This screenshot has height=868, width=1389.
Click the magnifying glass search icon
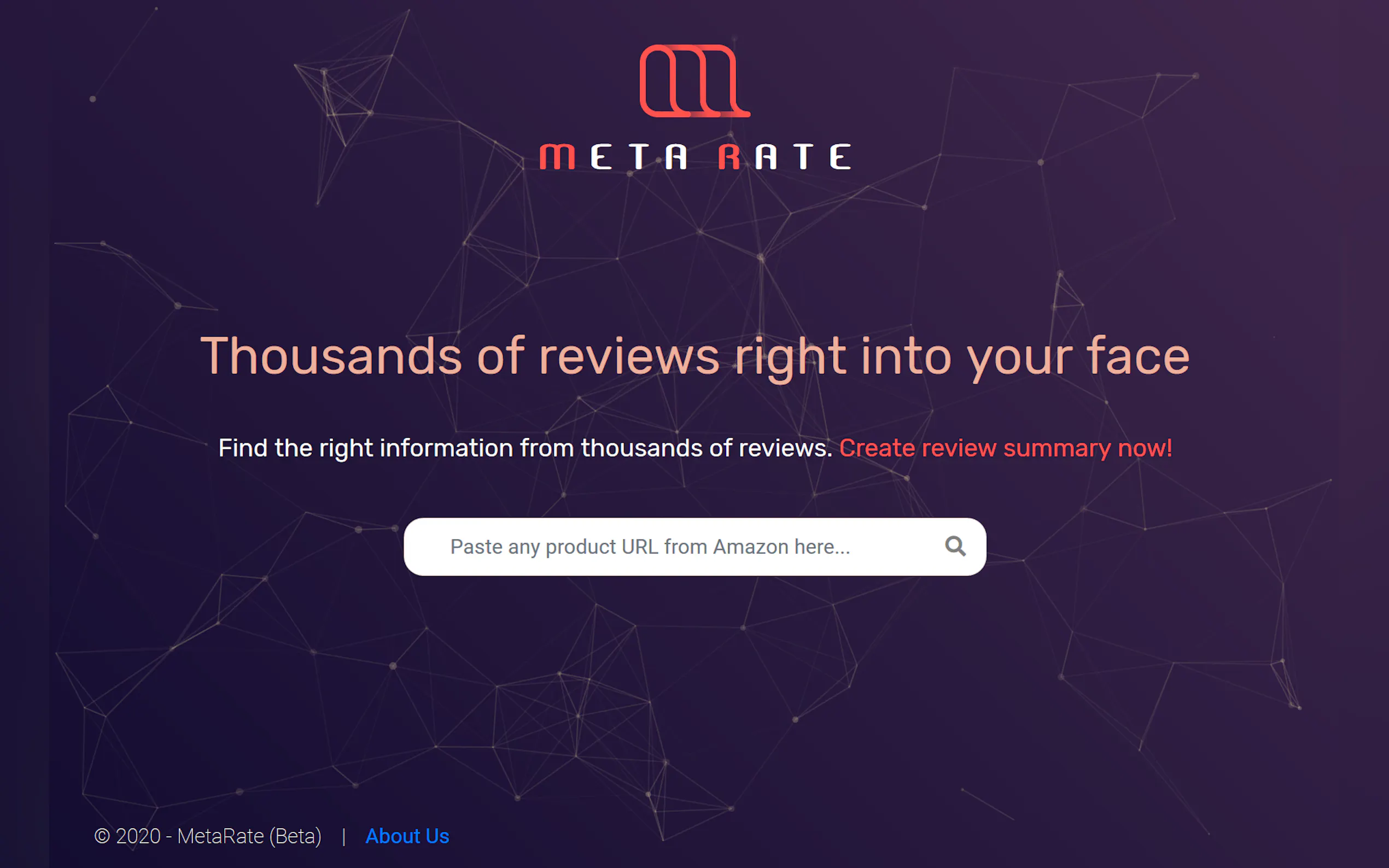[955, 546]
